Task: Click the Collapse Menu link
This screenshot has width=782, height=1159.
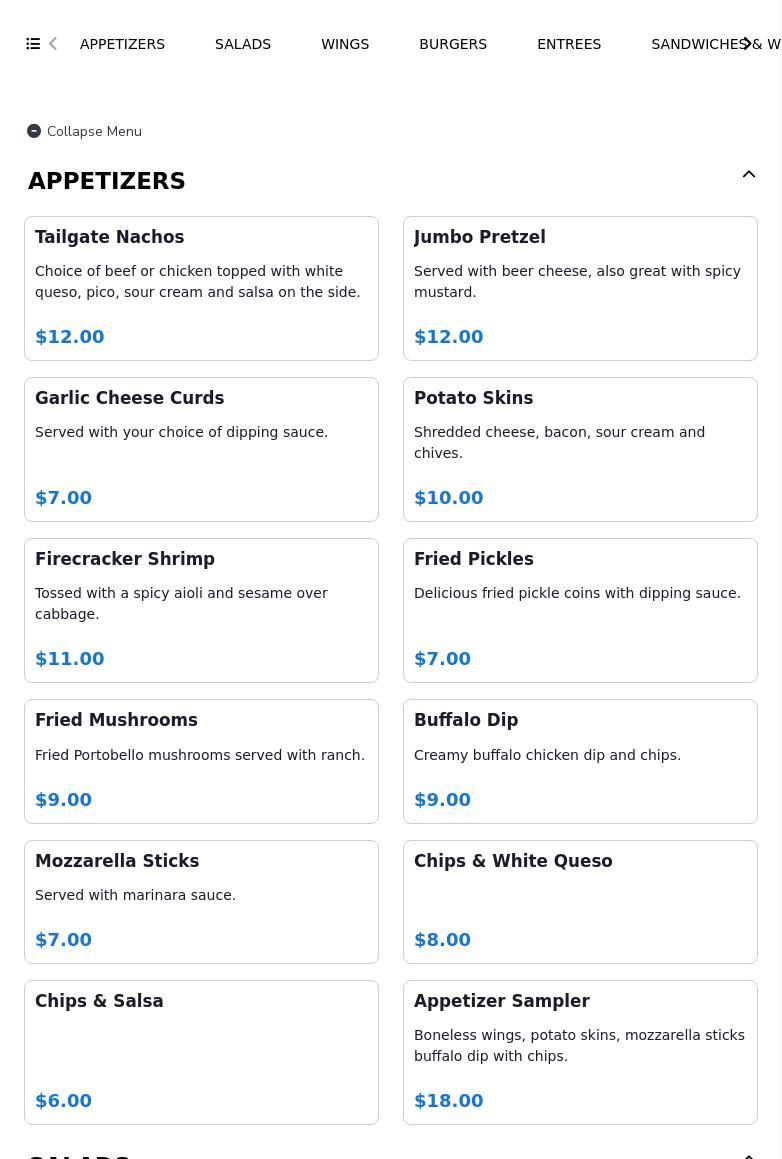Action: click(94, 131)
